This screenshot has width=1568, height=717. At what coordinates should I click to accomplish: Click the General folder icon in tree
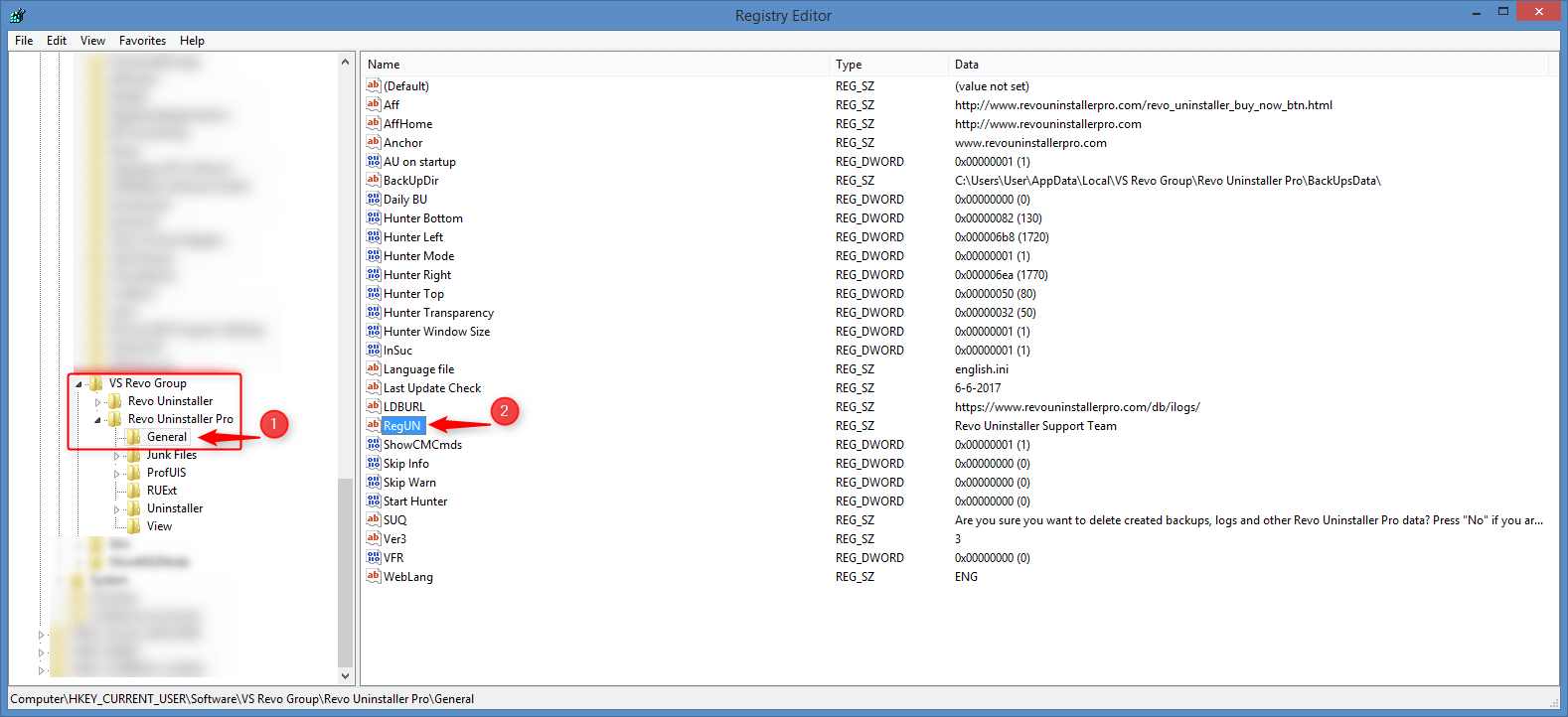pos(134,437)
